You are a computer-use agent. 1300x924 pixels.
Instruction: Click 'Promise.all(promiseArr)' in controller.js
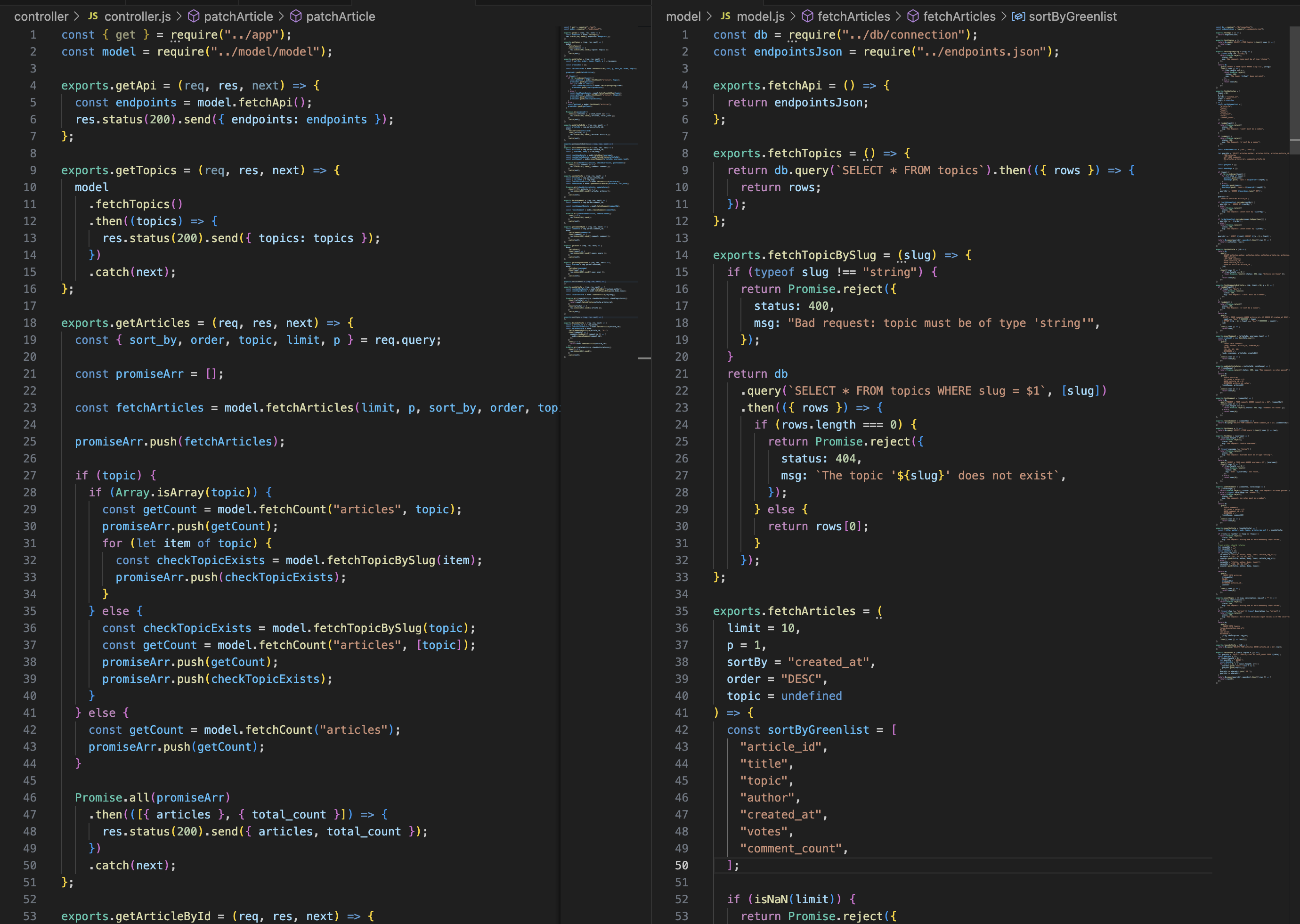point(153,797)
